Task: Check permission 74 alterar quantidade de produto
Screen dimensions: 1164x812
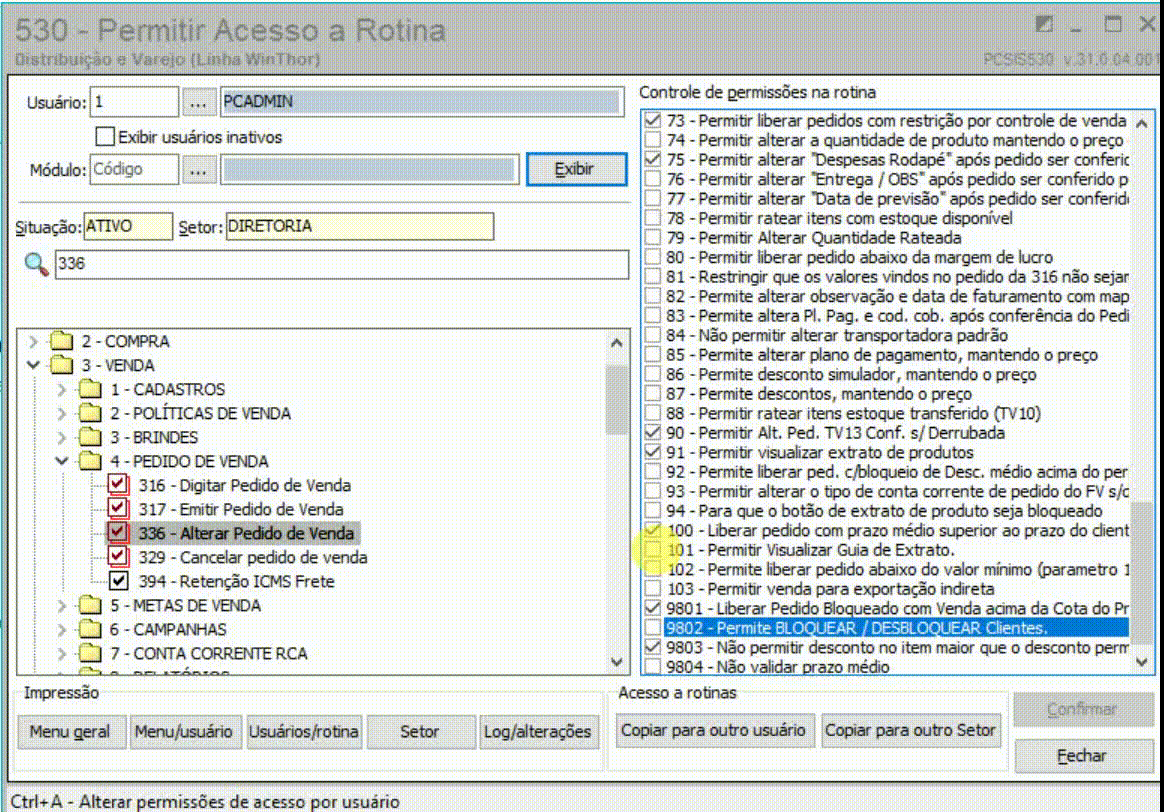Action: pyautogui.click(x=653, y=140)
